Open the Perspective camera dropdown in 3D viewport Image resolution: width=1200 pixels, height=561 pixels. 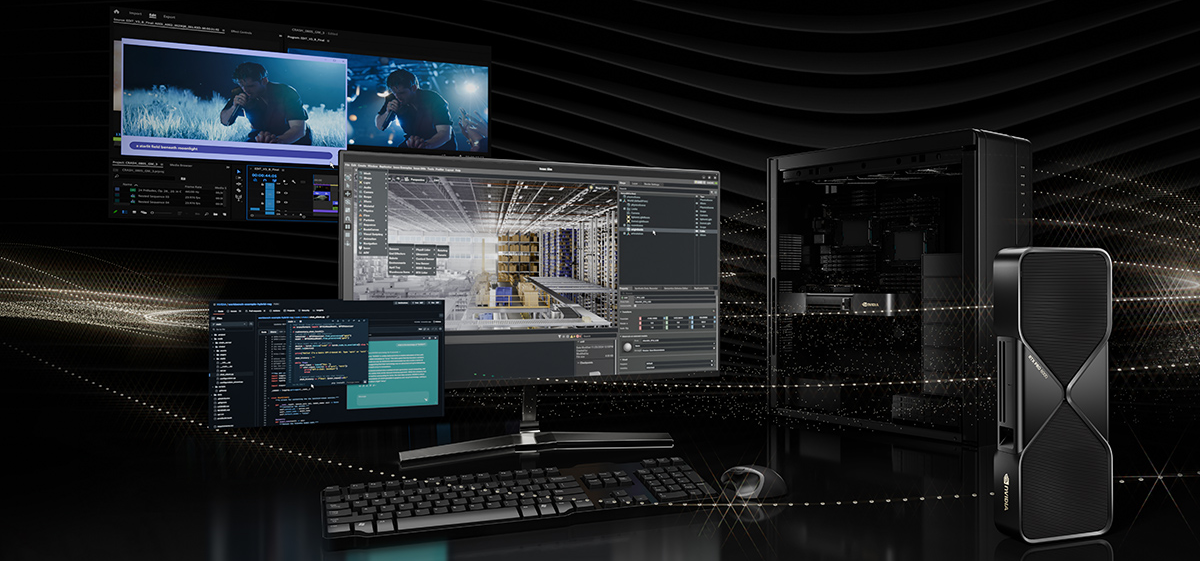tap(415, 179)
